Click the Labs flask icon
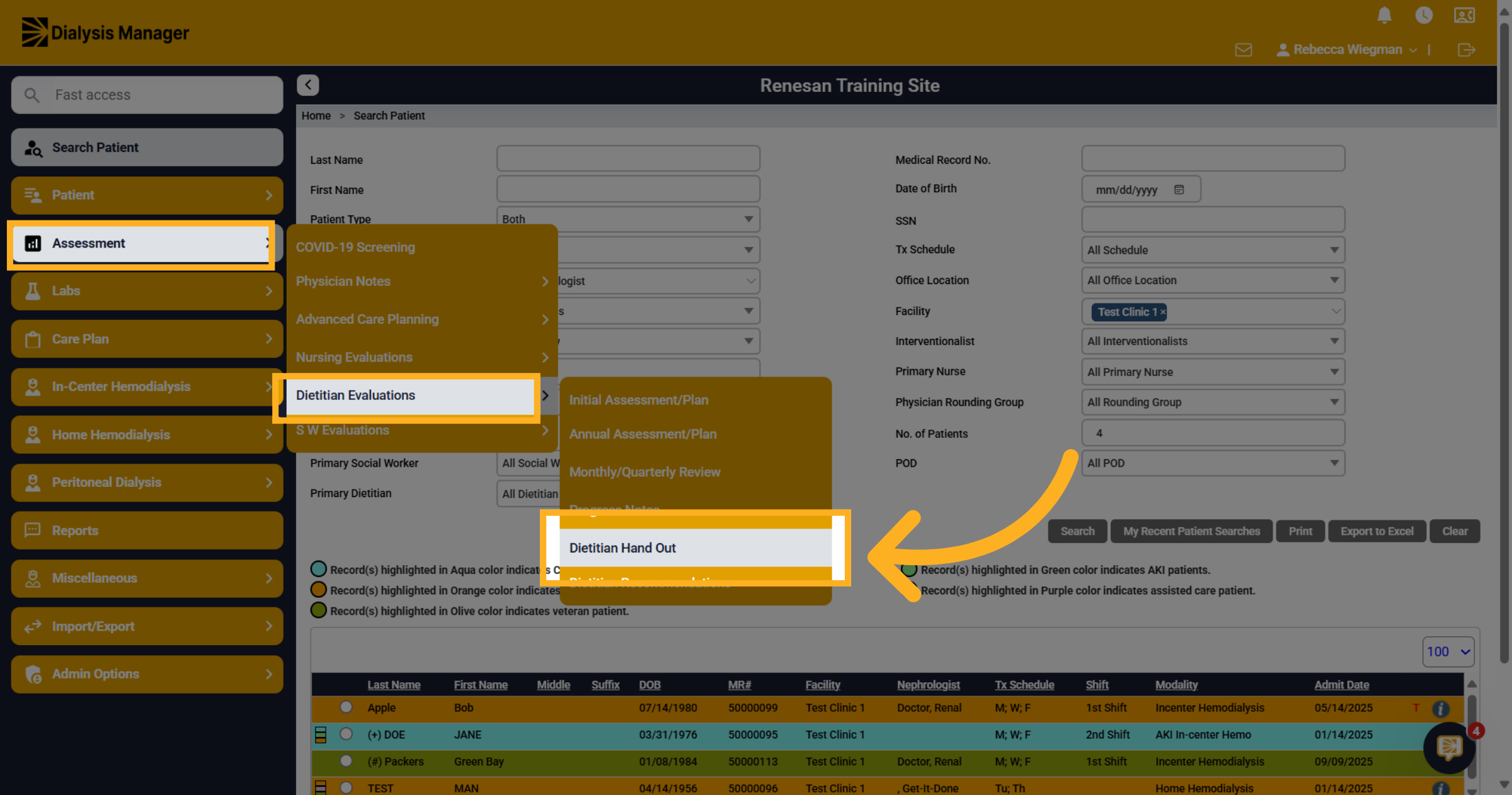The width and height of the screenshot is (1512, 795). coord(33,291)
